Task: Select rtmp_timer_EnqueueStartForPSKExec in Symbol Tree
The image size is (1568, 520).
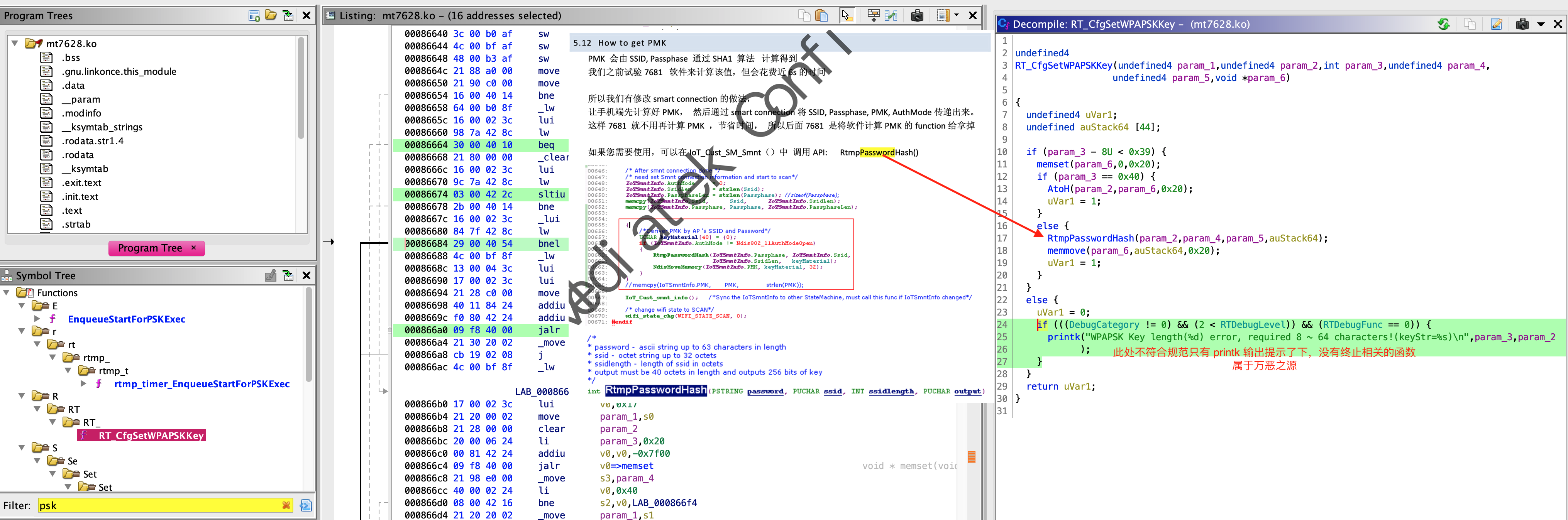Action: 202,384
